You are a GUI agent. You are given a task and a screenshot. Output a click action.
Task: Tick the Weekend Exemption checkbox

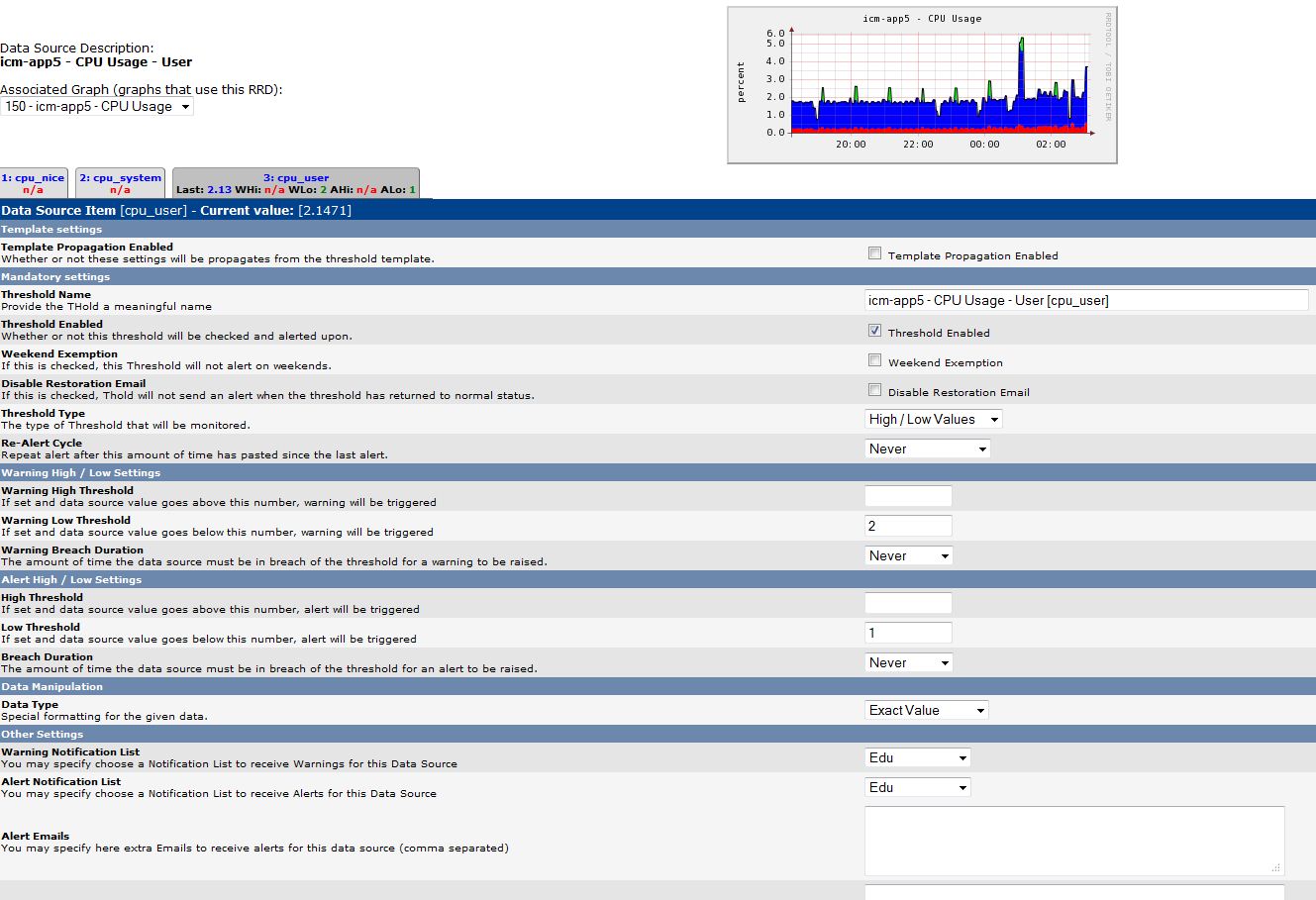[874, 360]
